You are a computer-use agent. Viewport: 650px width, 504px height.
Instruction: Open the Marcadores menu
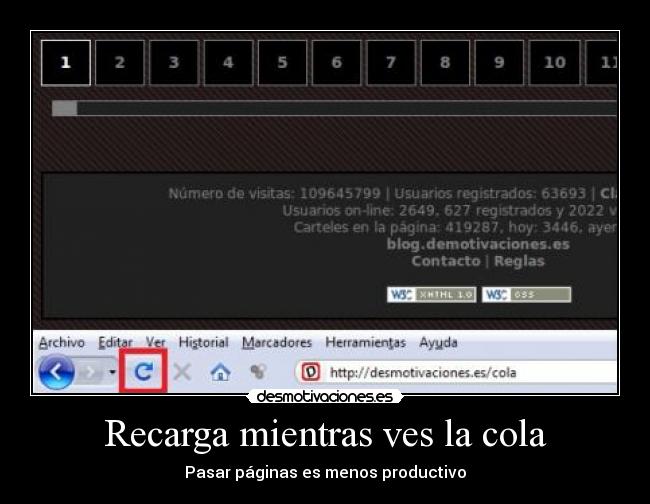click(x=277, y=343)
